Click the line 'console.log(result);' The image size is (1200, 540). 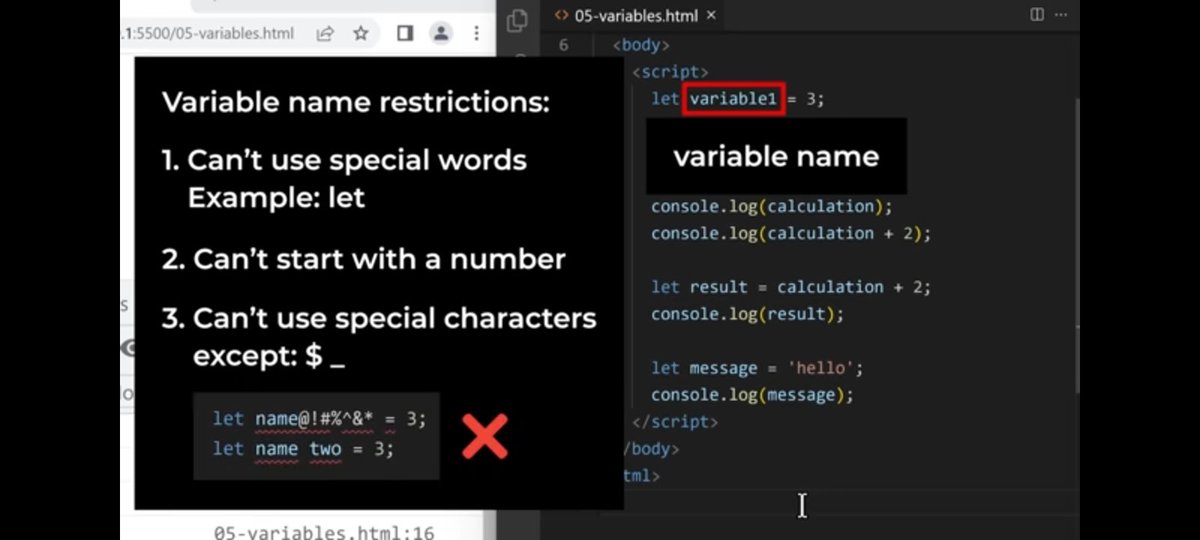click(x=748, y=314)
